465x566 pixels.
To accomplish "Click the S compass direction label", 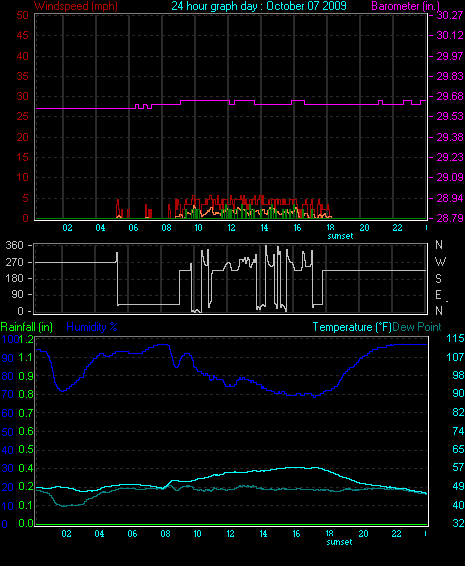I will 438,279.
